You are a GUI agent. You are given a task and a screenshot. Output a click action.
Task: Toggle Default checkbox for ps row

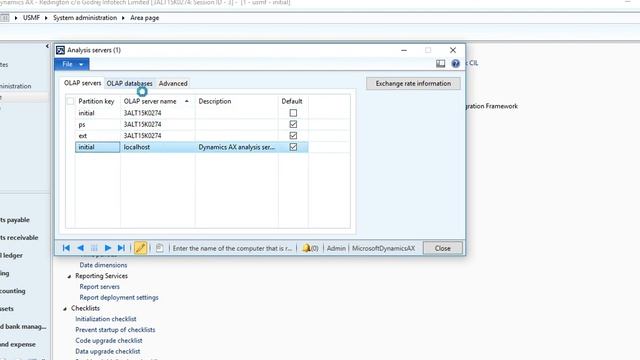[x=293, y=124]
